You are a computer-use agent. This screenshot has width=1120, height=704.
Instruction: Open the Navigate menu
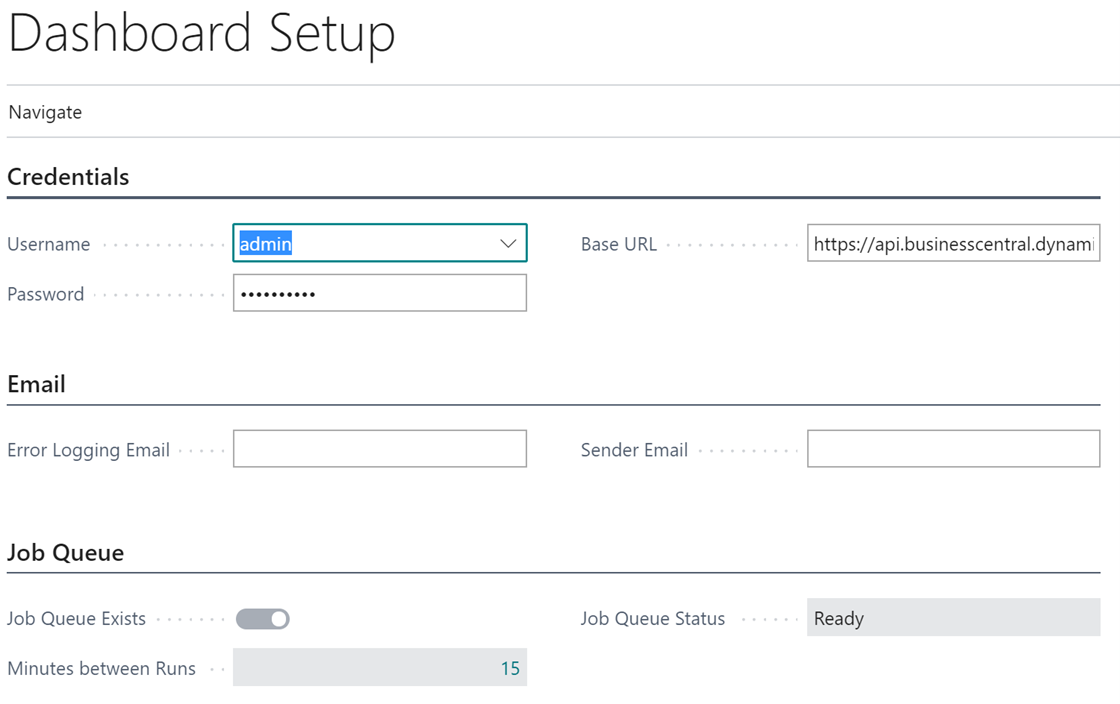(45, 112)
